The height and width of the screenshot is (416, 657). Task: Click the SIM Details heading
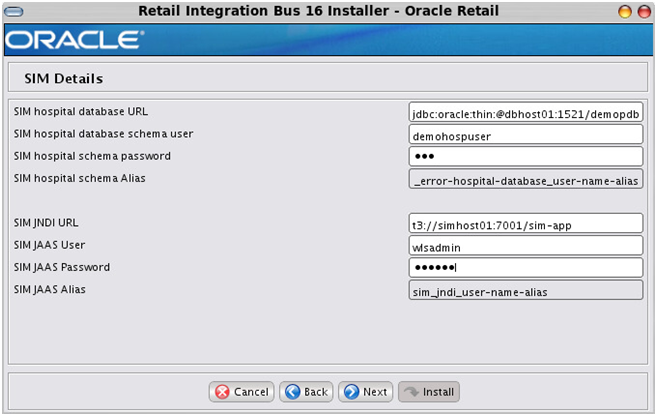click(63, 79)
